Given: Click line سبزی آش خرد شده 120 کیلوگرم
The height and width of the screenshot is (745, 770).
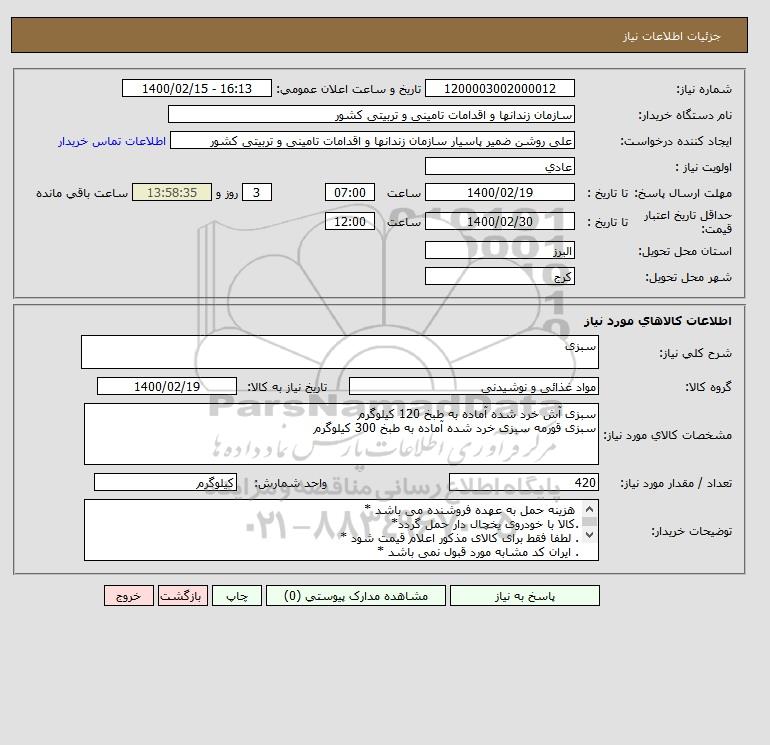Looking at the screenshot, I should pos(476,414).
